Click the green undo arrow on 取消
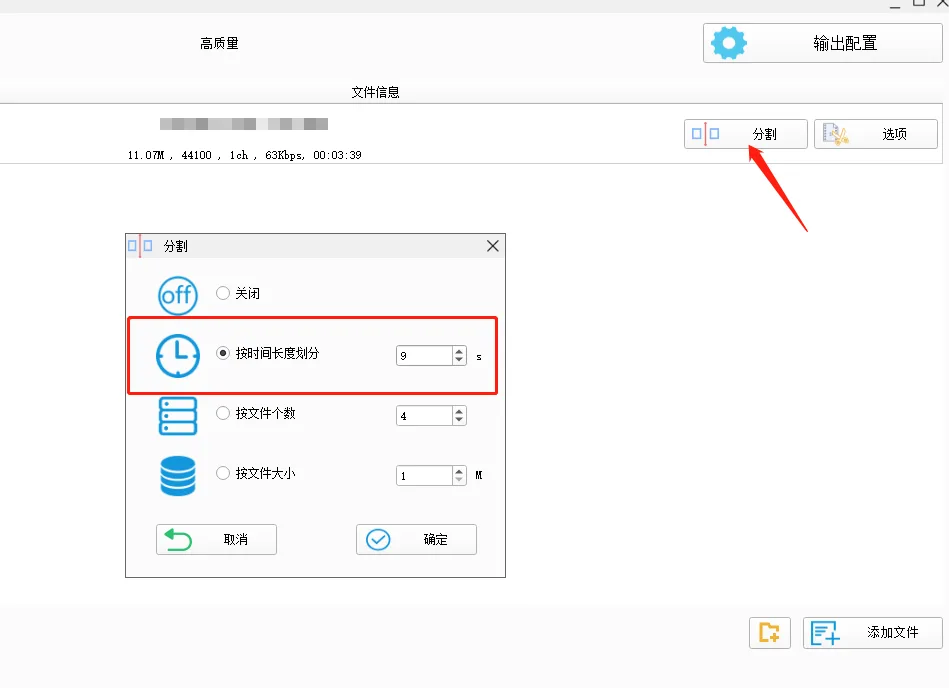This screenshot has width=949, height=688. [179, 539]
